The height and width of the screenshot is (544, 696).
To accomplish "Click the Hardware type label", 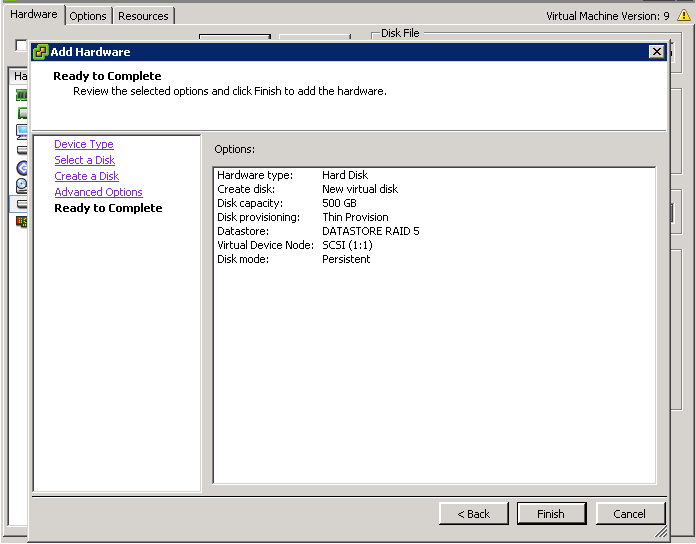I will [x=255, y=175].
